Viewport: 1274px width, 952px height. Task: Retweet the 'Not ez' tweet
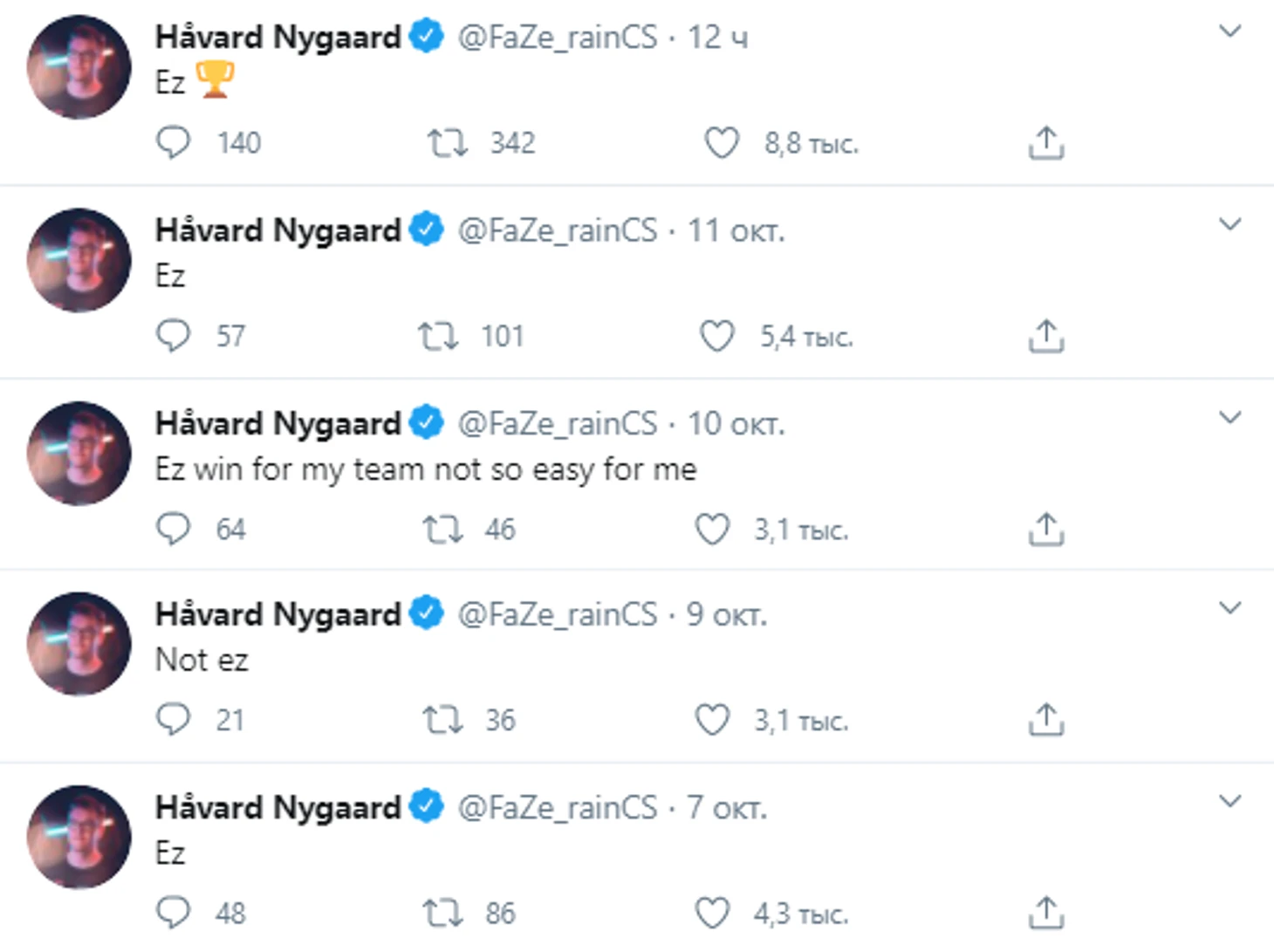442,720
